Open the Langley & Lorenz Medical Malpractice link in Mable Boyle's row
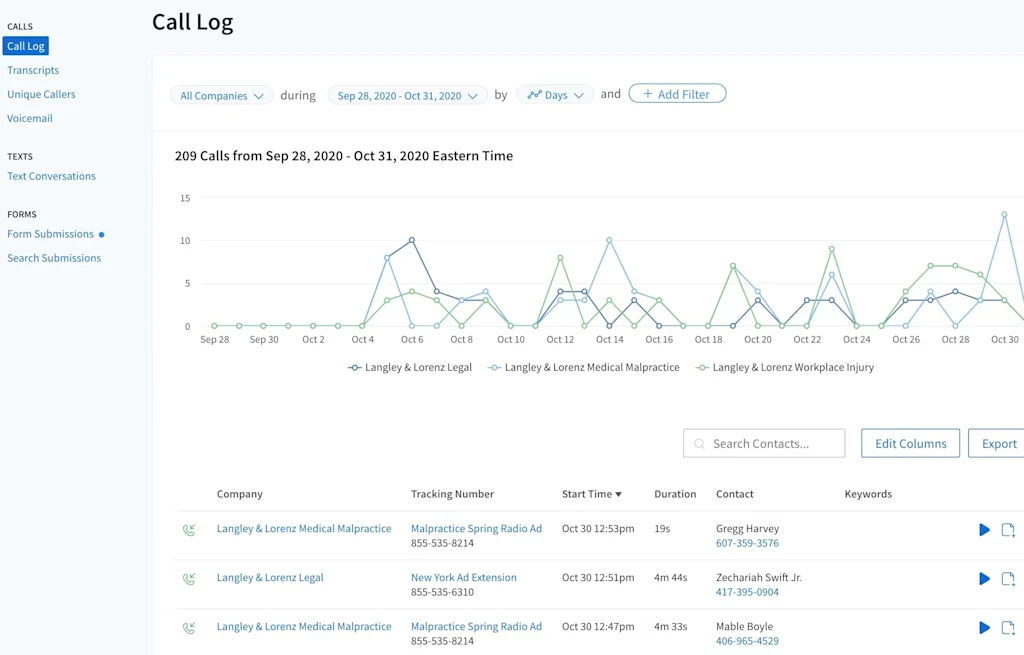This screenshot has height=655, width=1024. 304,627
